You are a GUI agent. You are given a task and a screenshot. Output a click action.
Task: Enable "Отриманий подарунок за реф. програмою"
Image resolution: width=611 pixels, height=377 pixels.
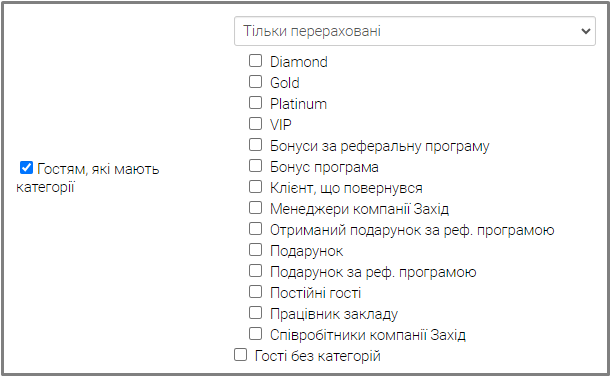coord(255,229)
